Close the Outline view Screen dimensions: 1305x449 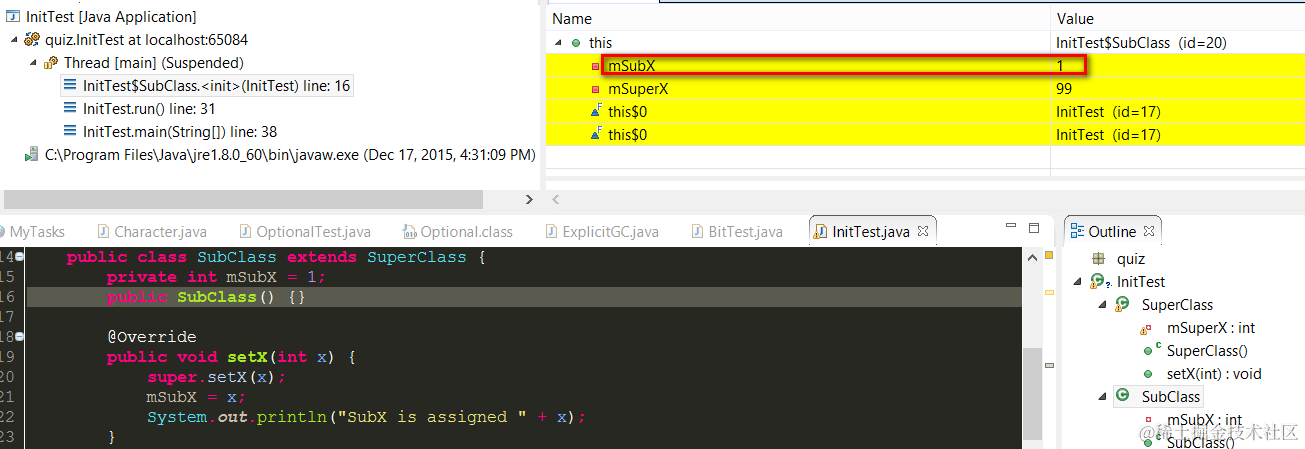click(x=1149, y=231)
